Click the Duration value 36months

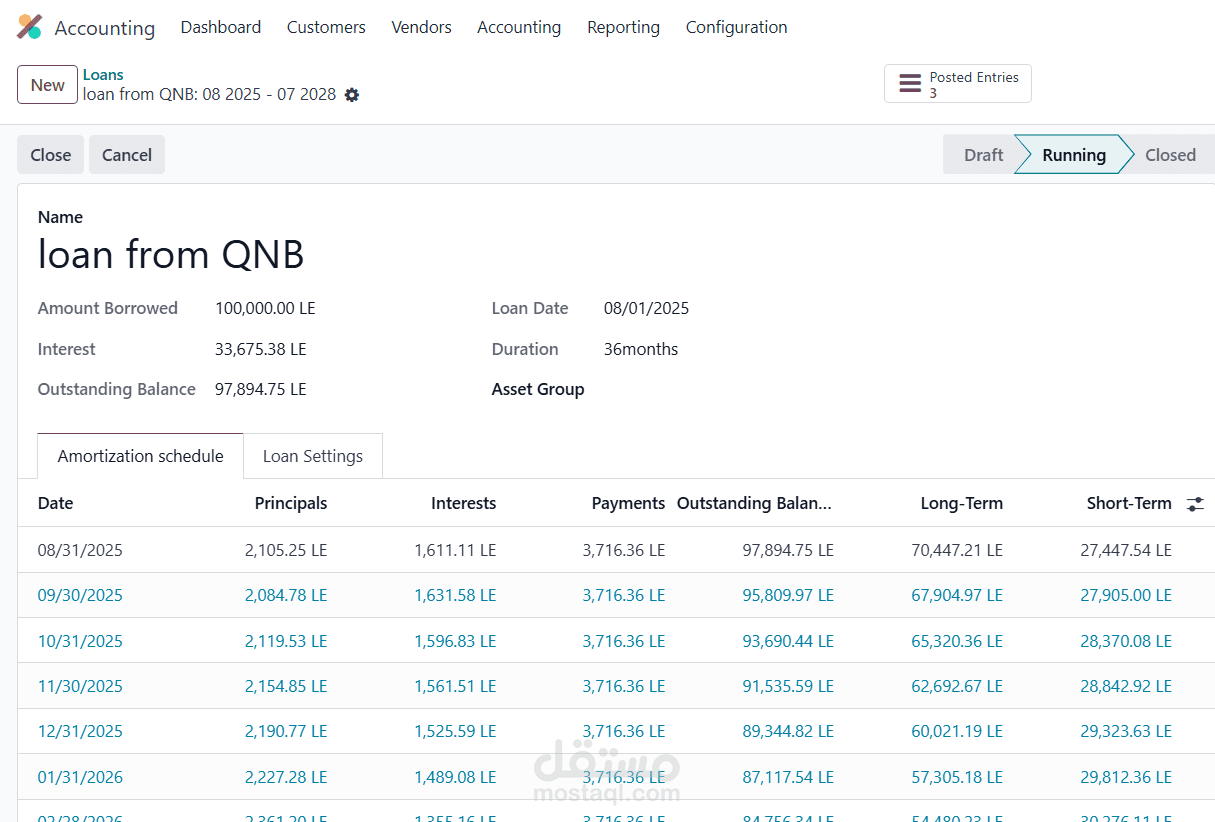641,349
